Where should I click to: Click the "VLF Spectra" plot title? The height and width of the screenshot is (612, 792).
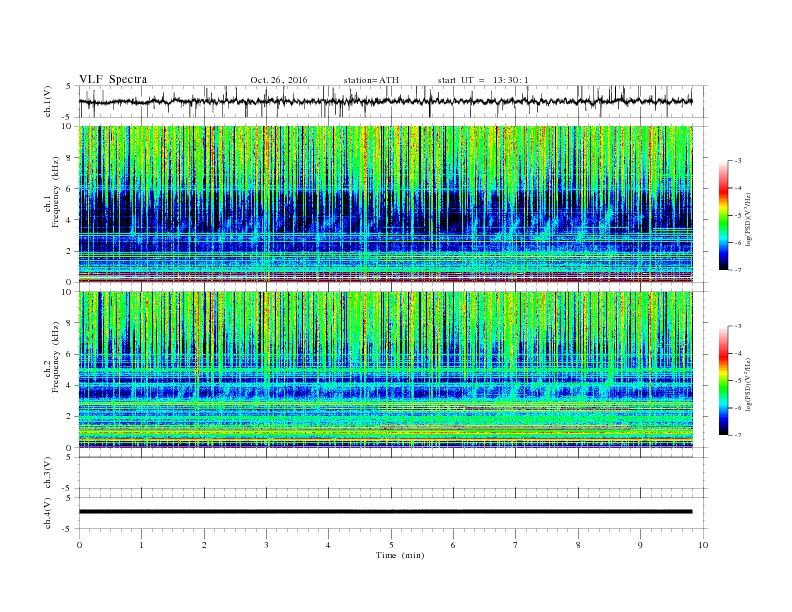pos(113,79)
